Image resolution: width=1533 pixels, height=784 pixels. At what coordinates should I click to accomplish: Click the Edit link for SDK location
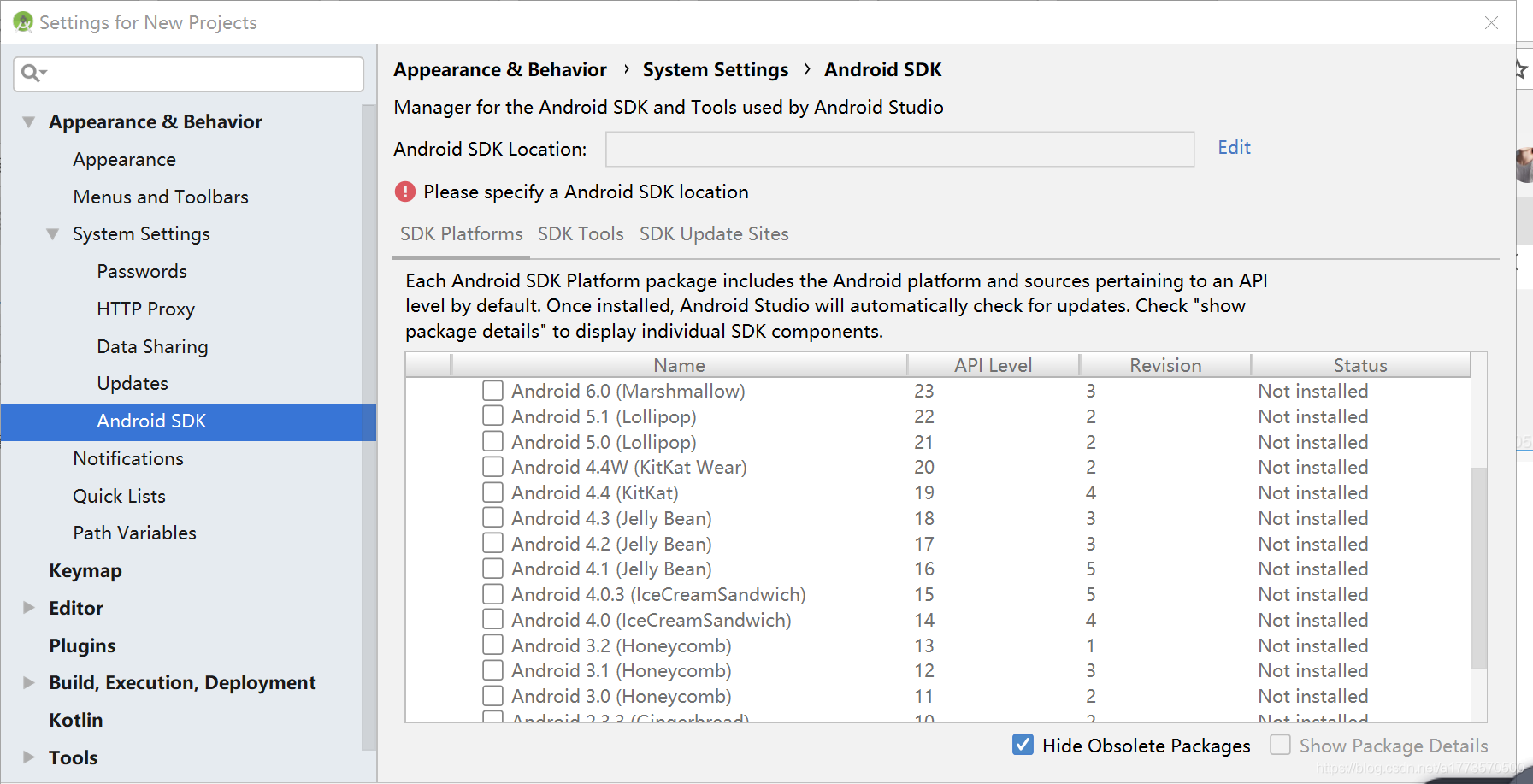[x=1234, y=148]
